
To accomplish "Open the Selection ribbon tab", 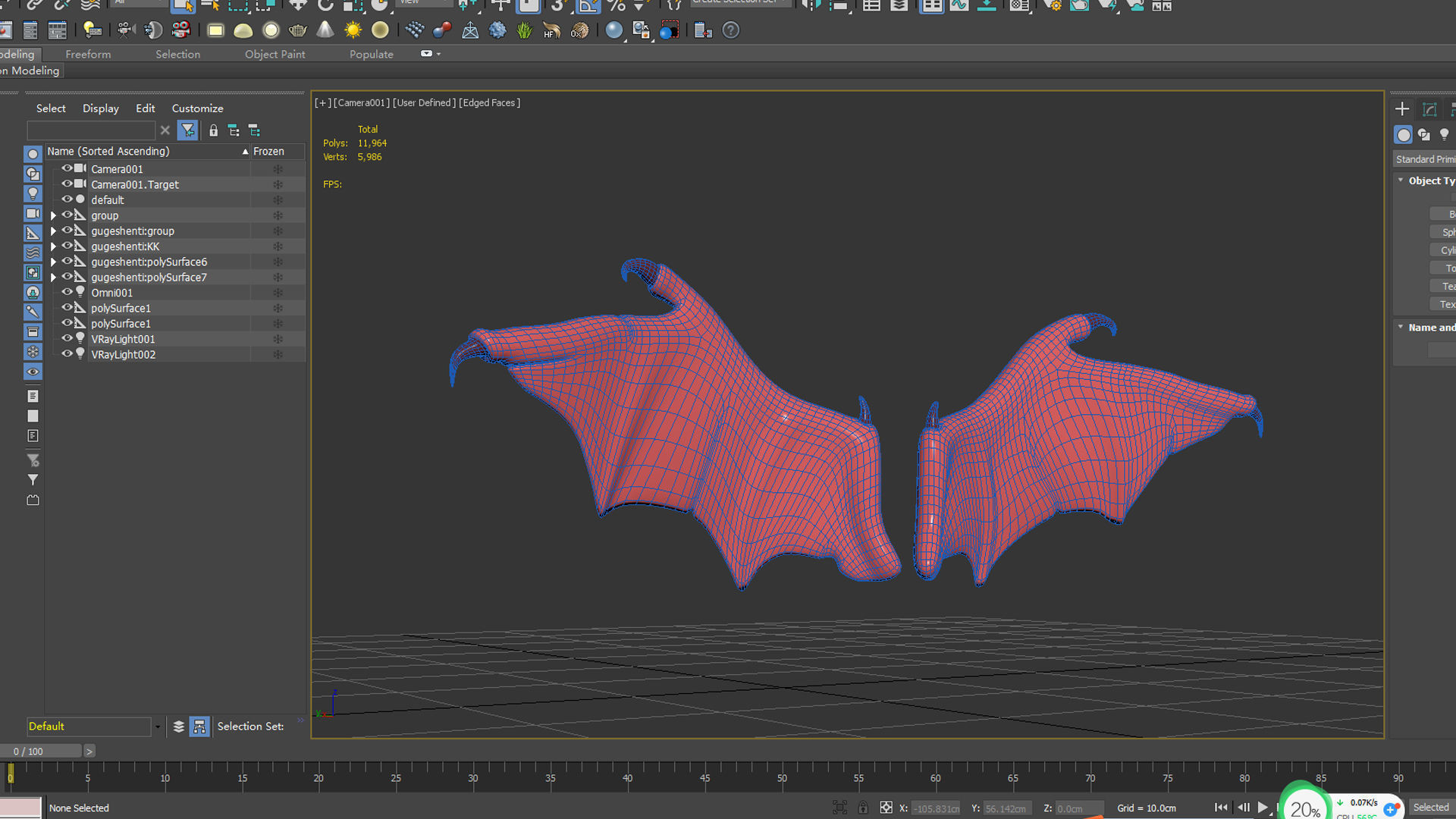I will click(177, 55).
